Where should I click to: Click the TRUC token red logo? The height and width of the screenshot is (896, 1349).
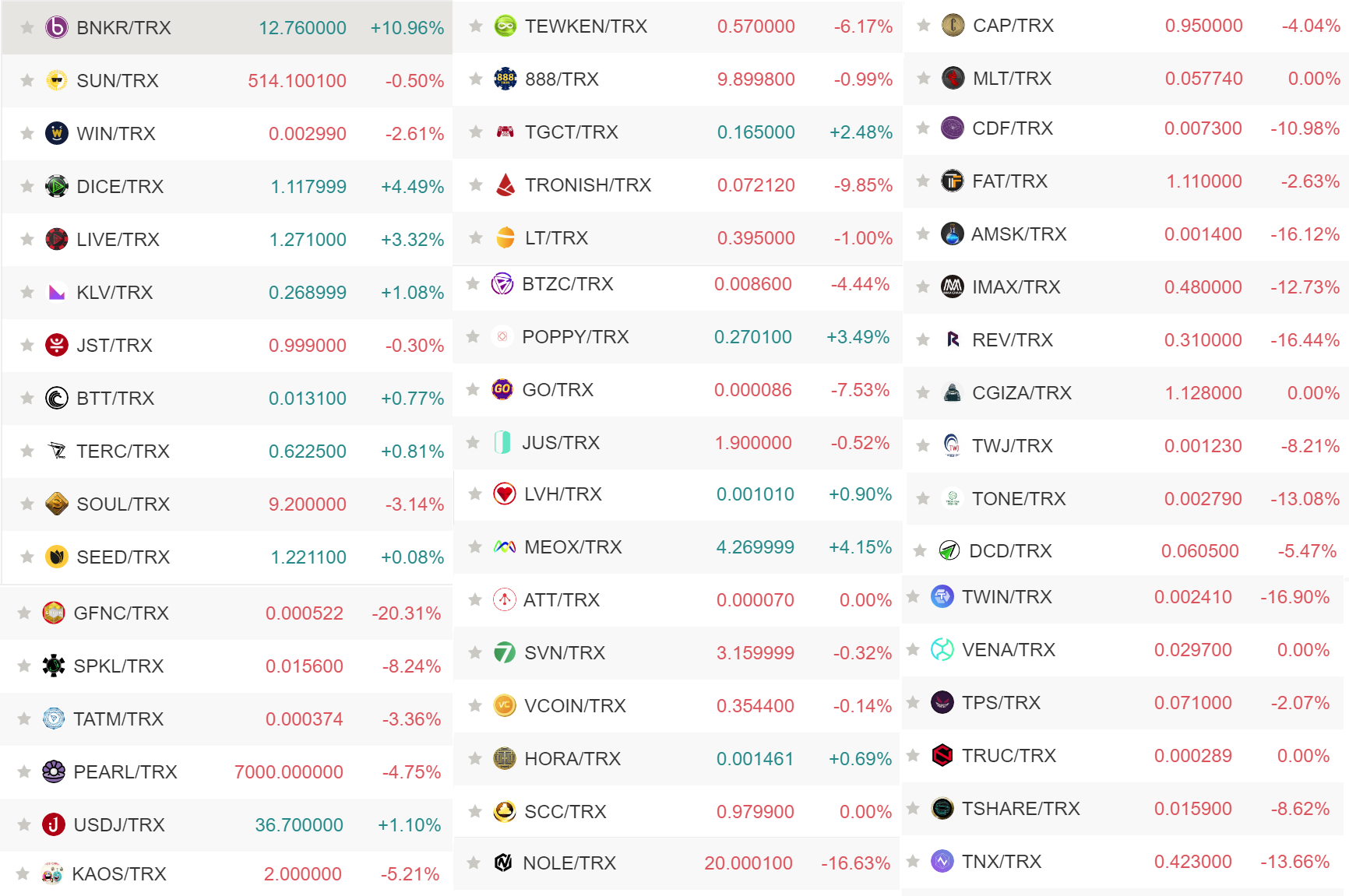click(x=942, y=756)
